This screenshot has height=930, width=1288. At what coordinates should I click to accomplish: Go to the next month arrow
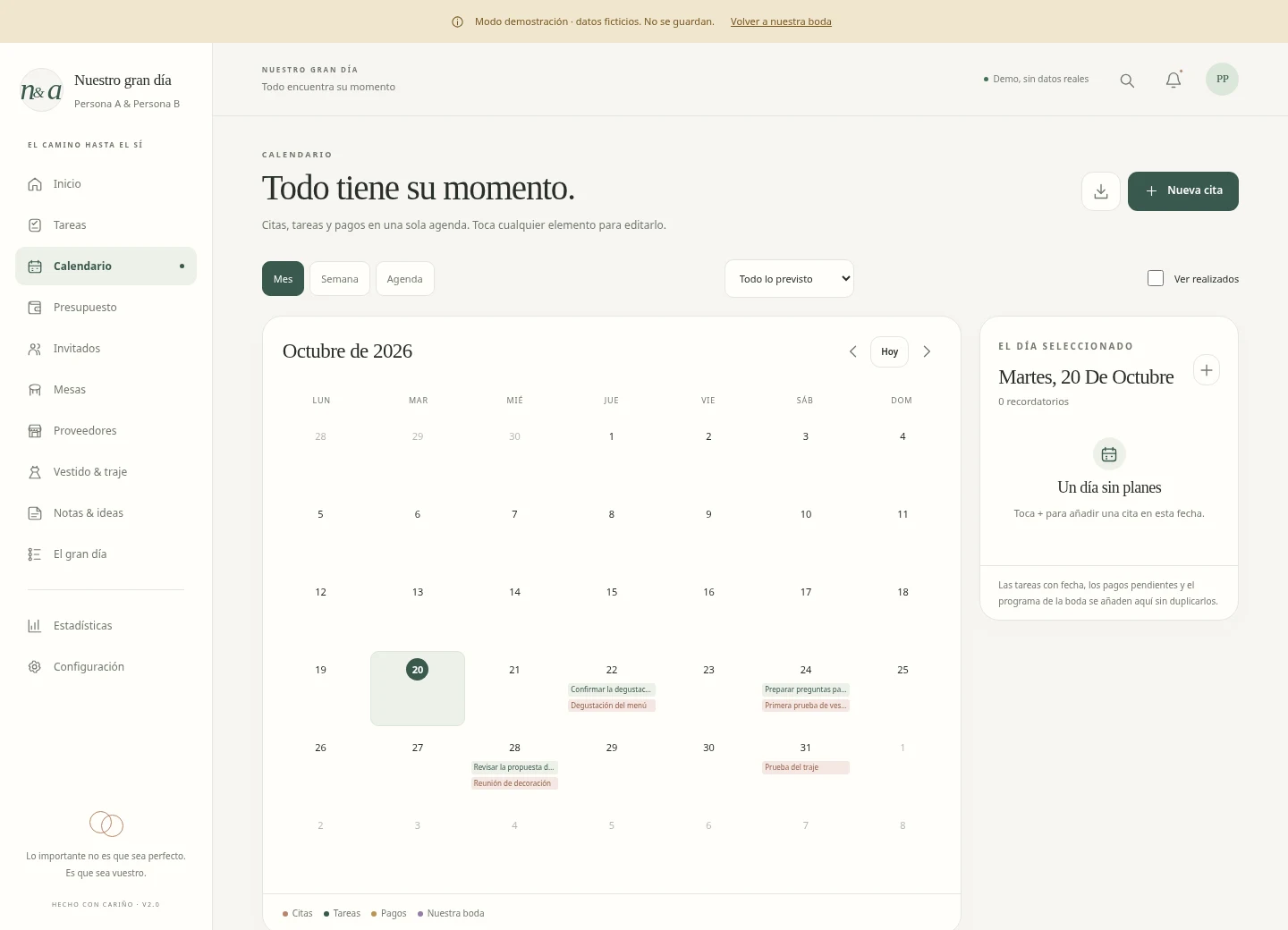click(x=927, y=351)
